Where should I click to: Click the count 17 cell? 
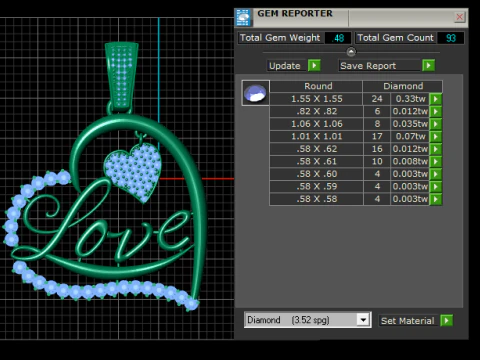377,136
